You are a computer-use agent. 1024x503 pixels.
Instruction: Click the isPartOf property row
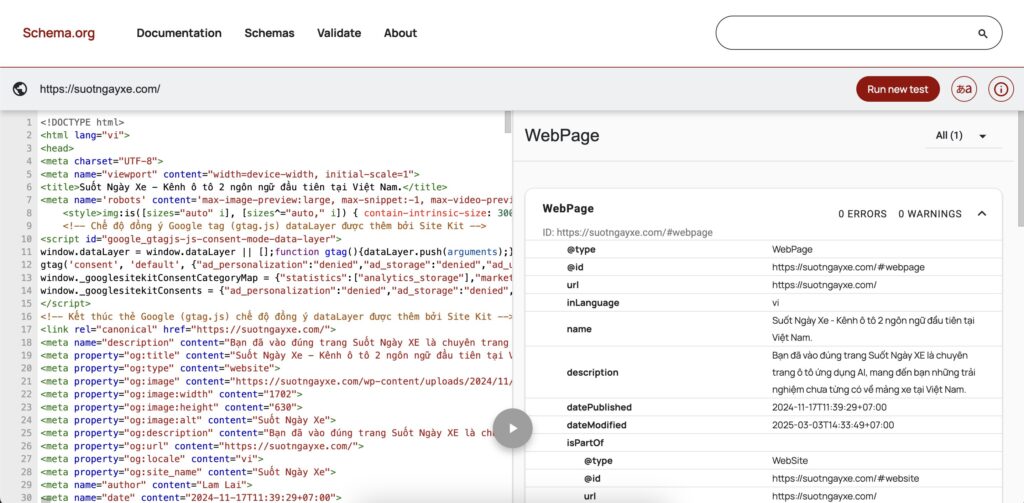763,442
